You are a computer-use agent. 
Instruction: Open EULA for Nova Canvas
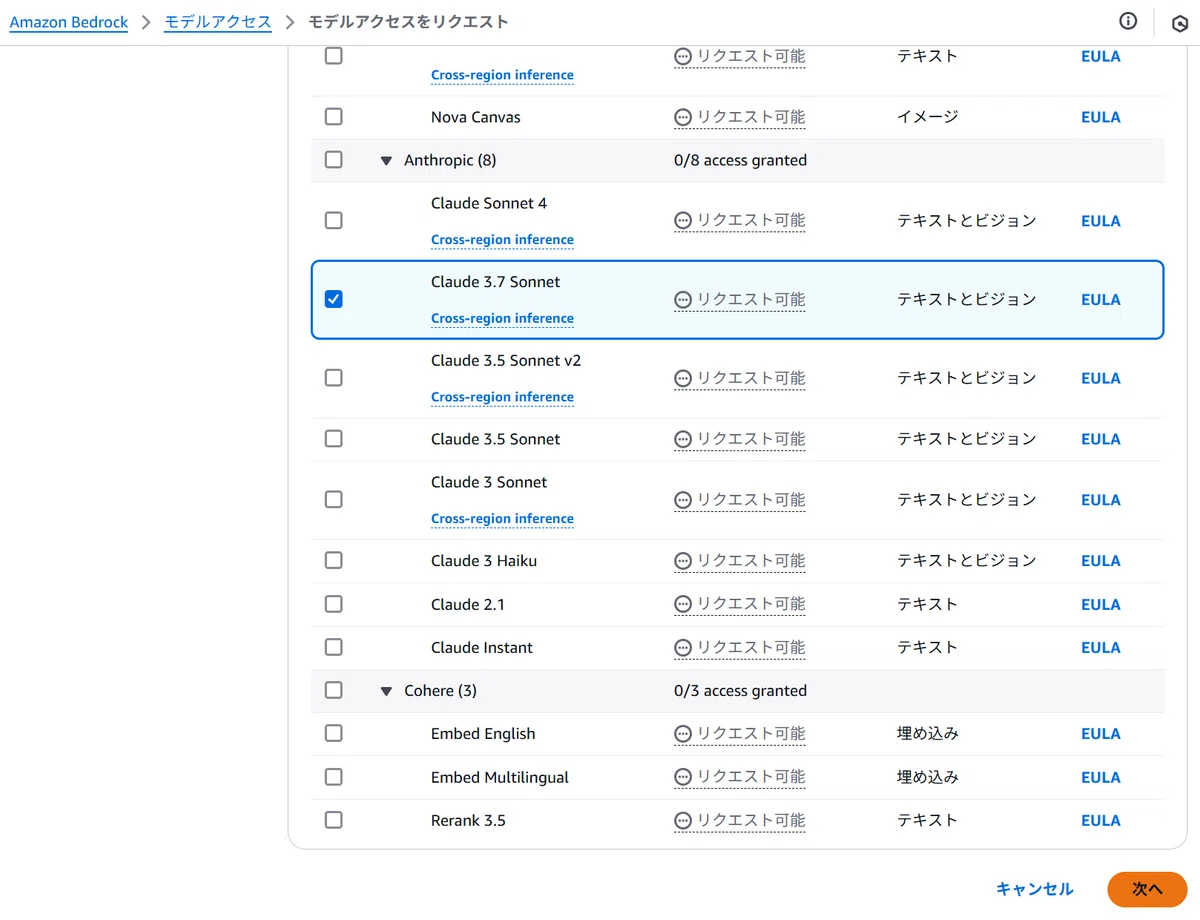(1101, 117)
